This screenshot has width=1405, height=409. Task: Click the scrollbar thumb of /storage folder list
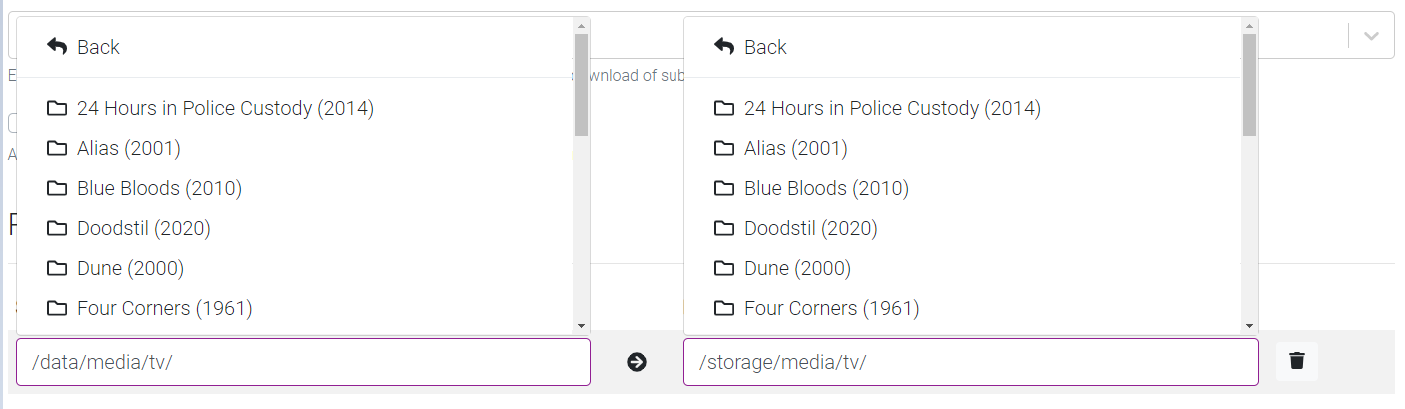click(1248, 85)
